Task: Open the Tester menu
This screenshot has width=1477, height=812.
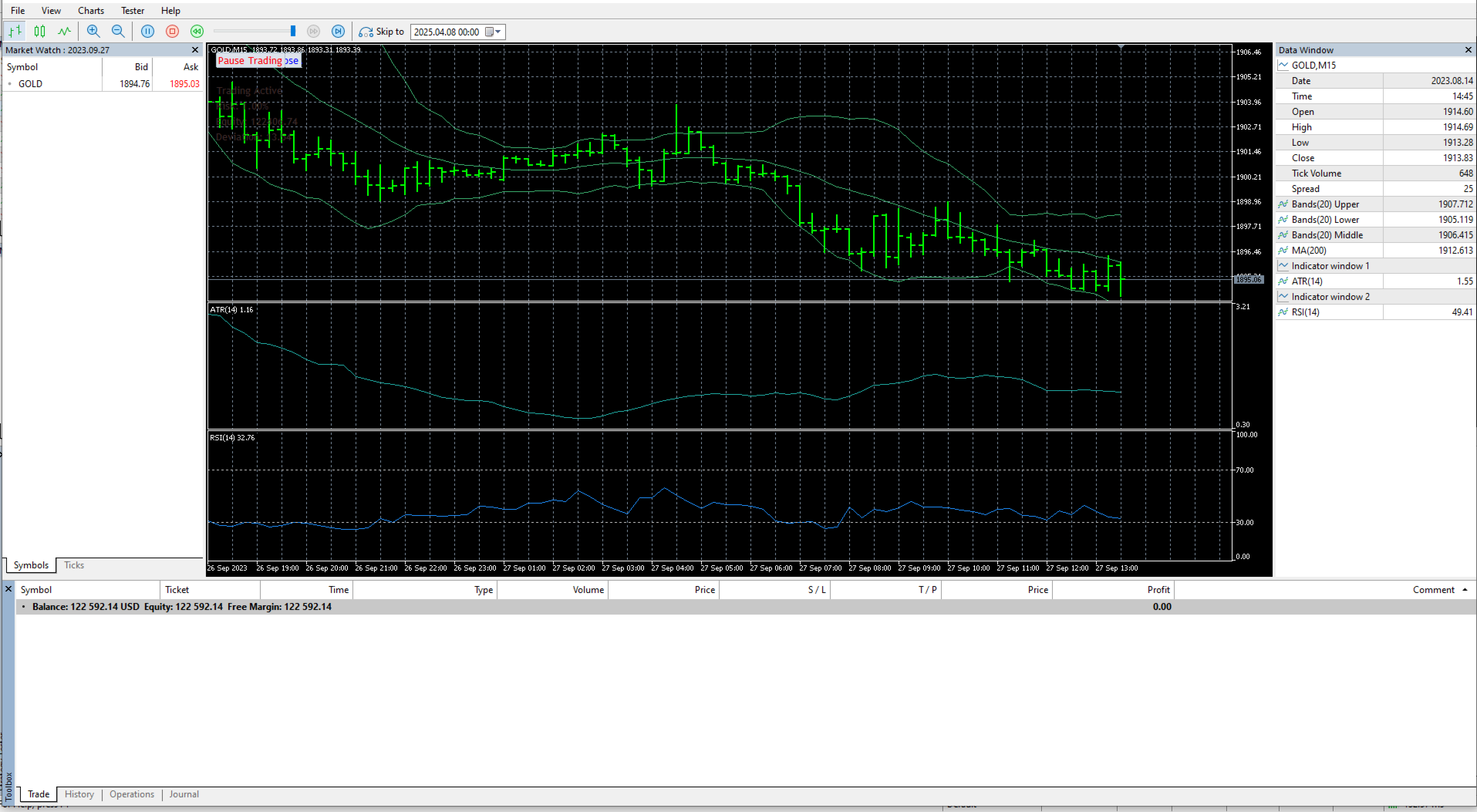Action: tap(133, 11)
